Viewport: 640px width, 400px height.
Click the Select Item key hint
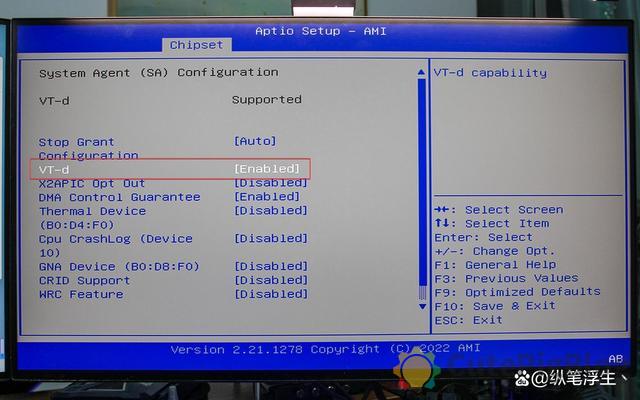[x=492, y=224]
